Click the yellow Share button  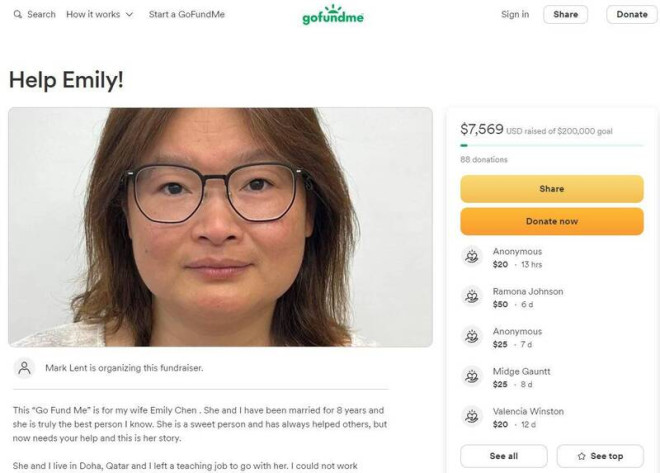click(551, 189)
